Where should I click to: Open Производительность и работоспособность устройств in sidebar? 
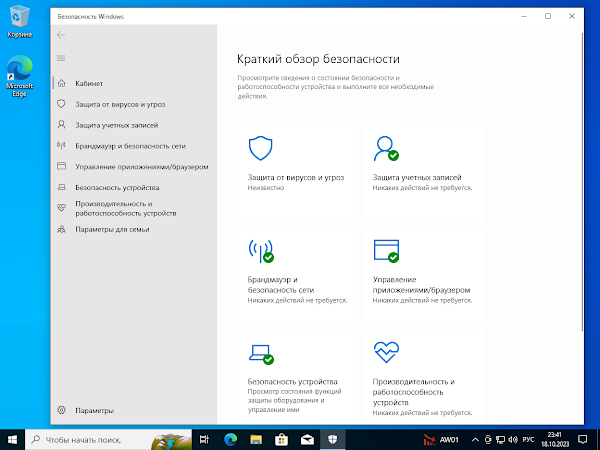tap(135, 208)
